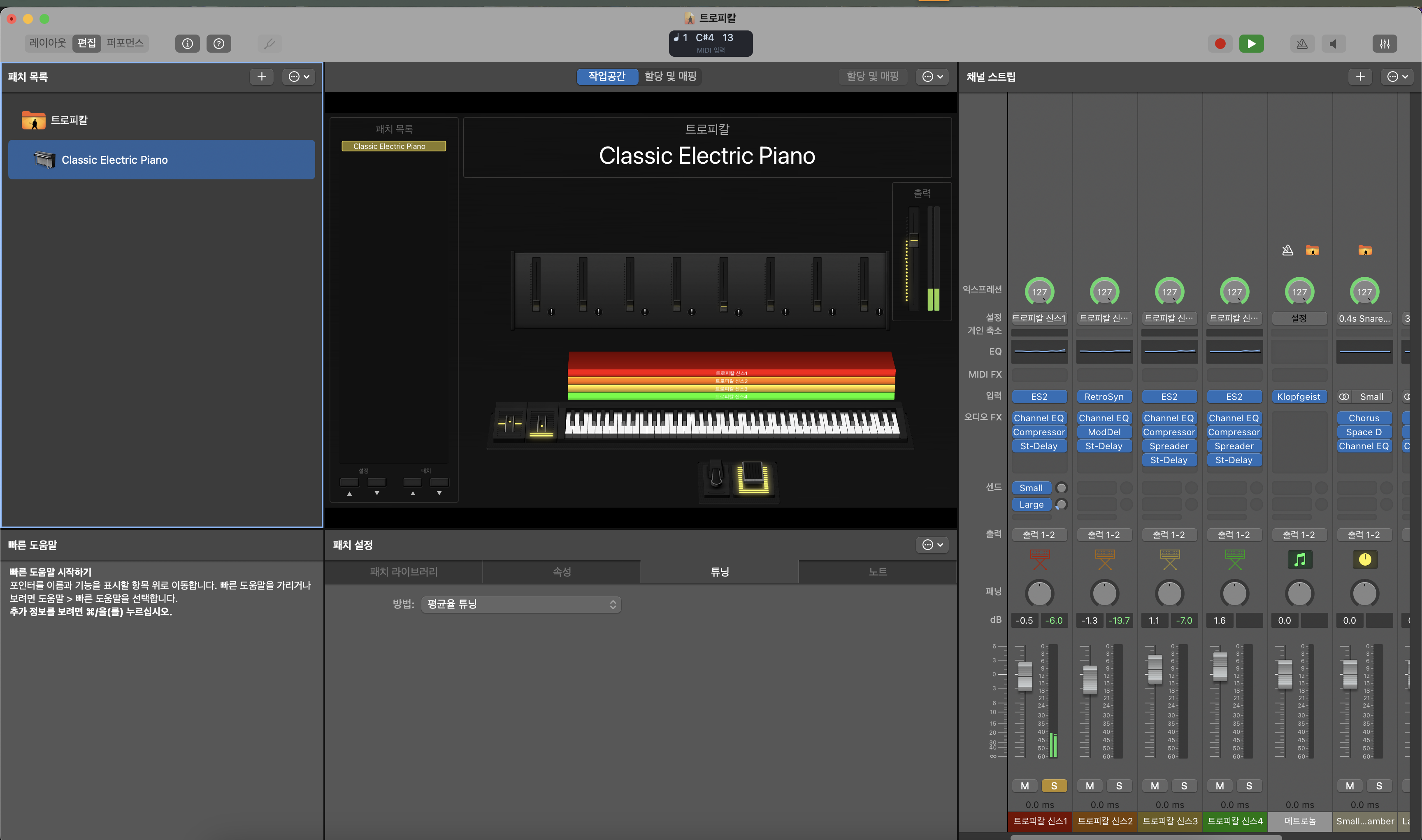Mute the 트로피칼 신스2 channel

coord(1090,786)
